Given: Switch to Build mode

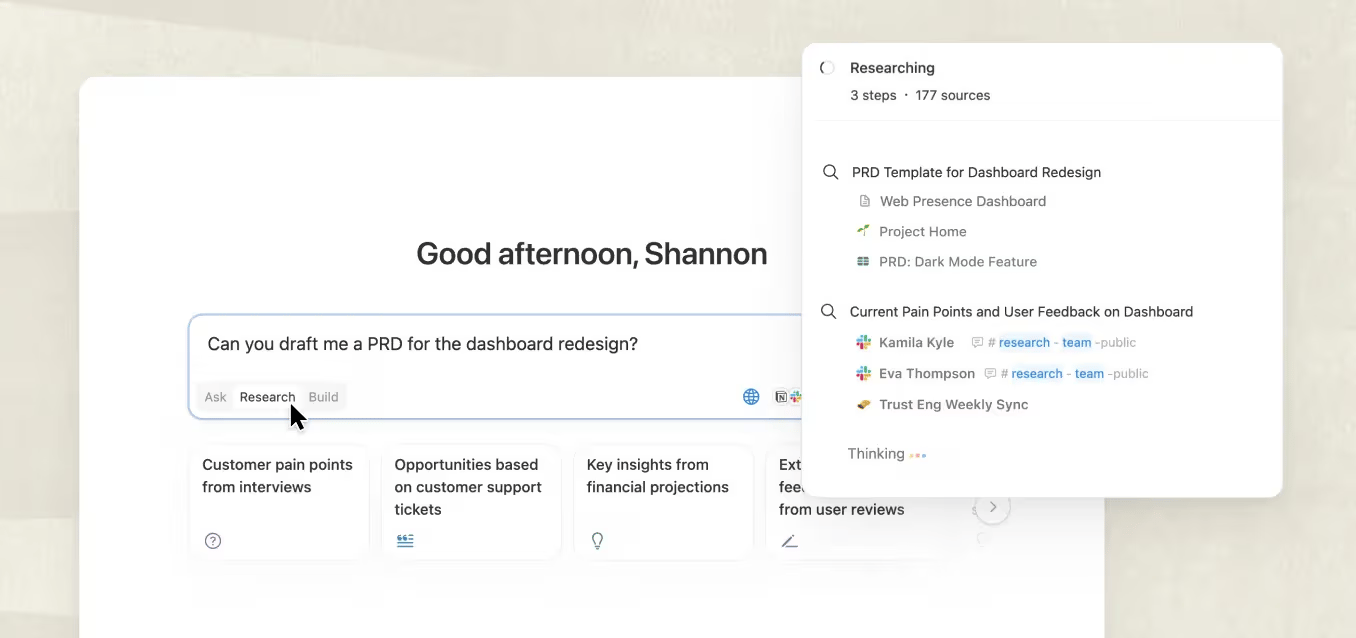Looking at the screenshot, I should click(323, 397).
